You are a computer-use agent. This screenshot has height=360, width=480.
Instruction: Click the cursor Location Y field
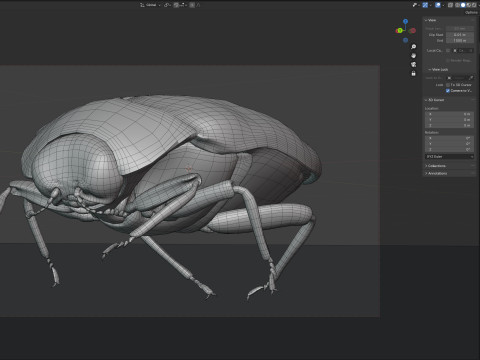[449, 120]
